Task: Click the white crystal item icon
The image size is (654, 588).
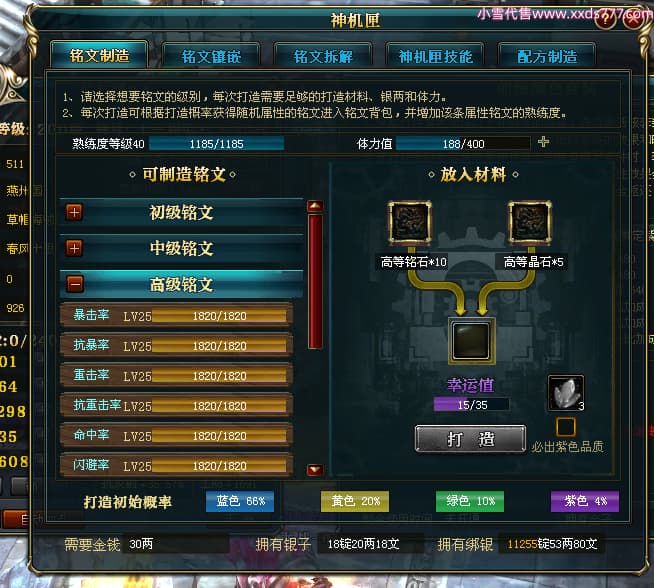Action: pos(566,393)
